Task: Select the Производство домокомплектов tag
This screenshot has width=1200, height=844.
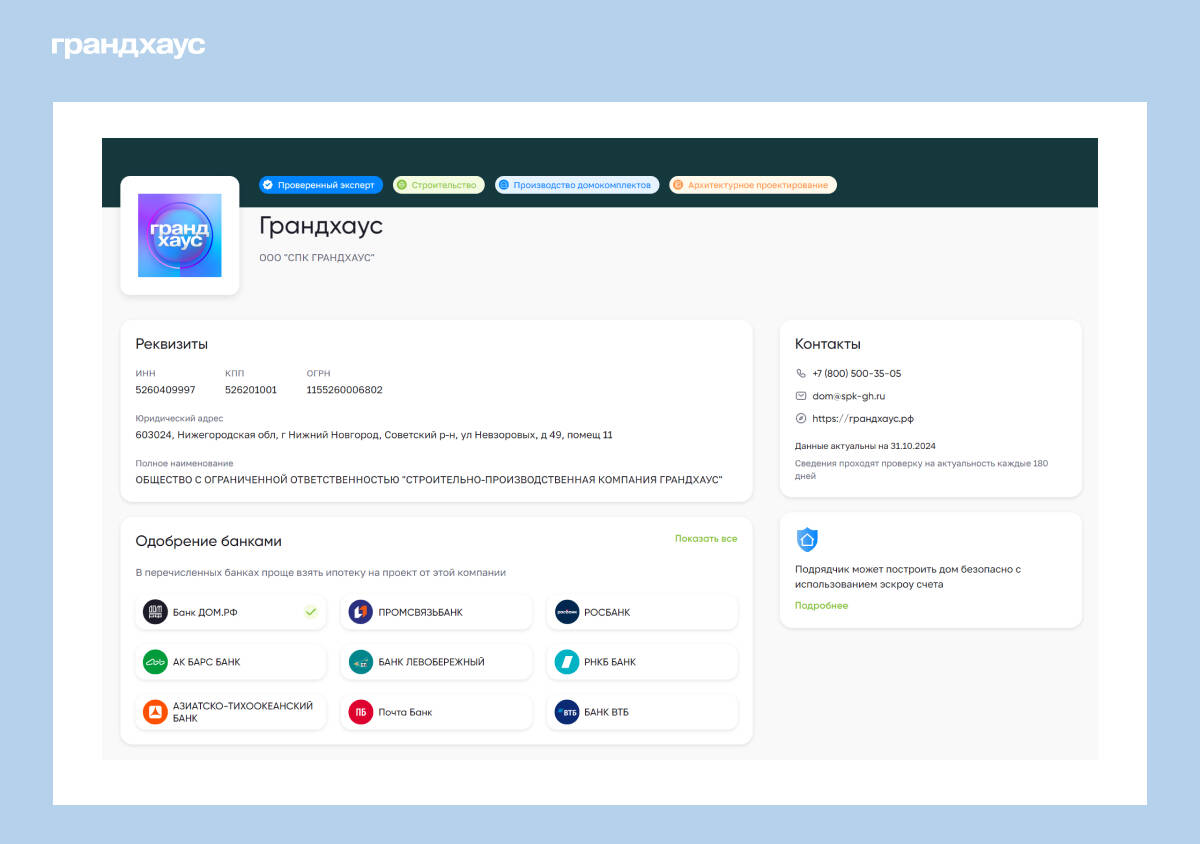Action: (x=576, y=185)
